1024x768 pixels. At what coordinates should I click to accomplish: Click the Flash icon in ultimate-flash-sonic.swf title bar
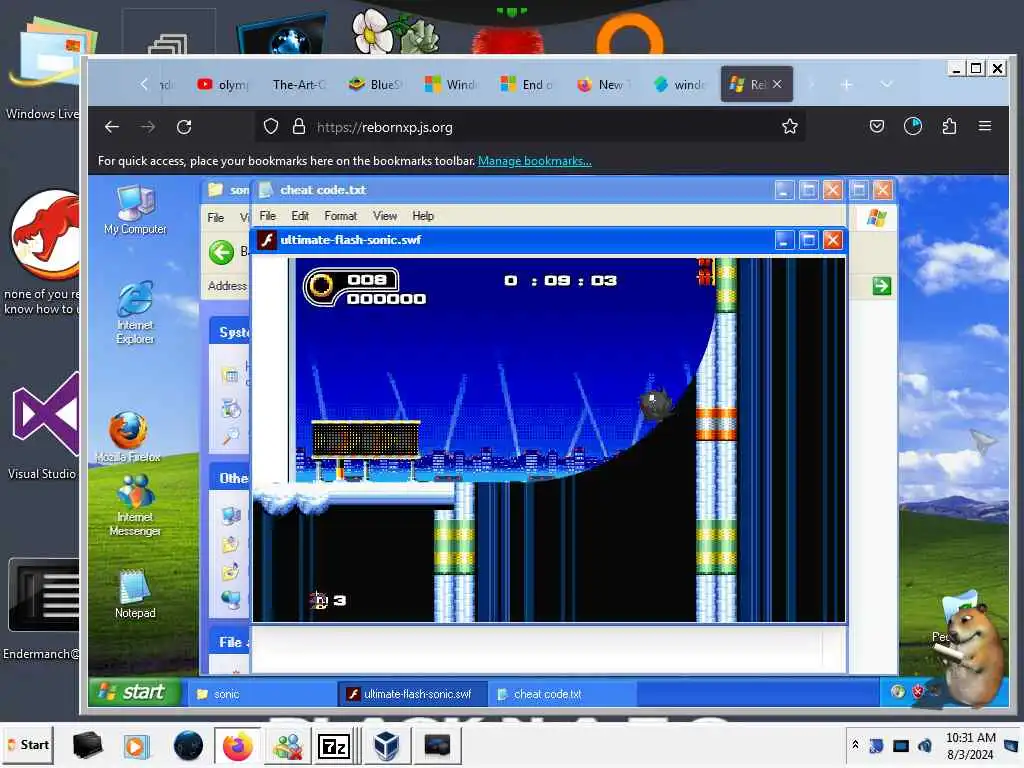266,240
